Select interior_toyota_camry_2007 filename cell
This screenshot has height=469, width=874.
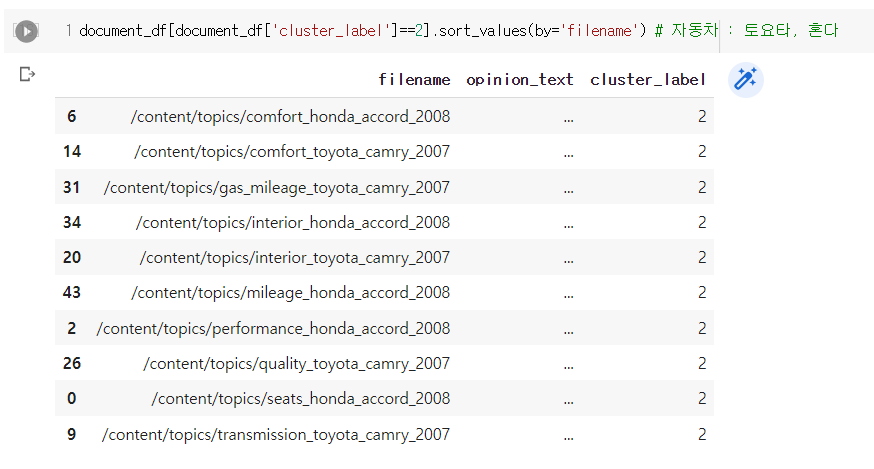click(x=295, y=257)
